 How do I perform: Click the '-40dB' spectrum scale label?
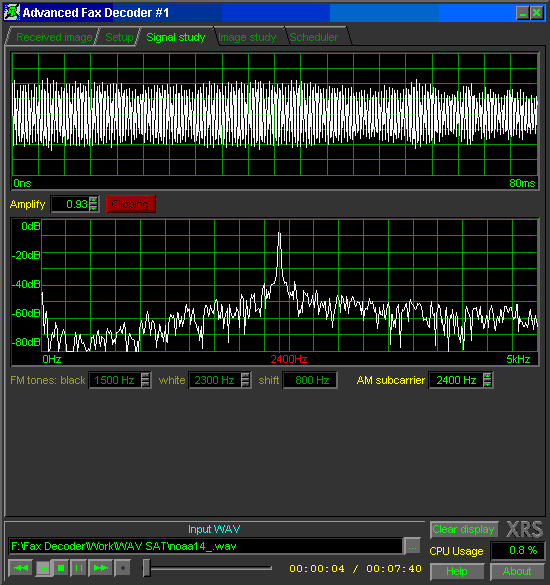click(26, 284)
